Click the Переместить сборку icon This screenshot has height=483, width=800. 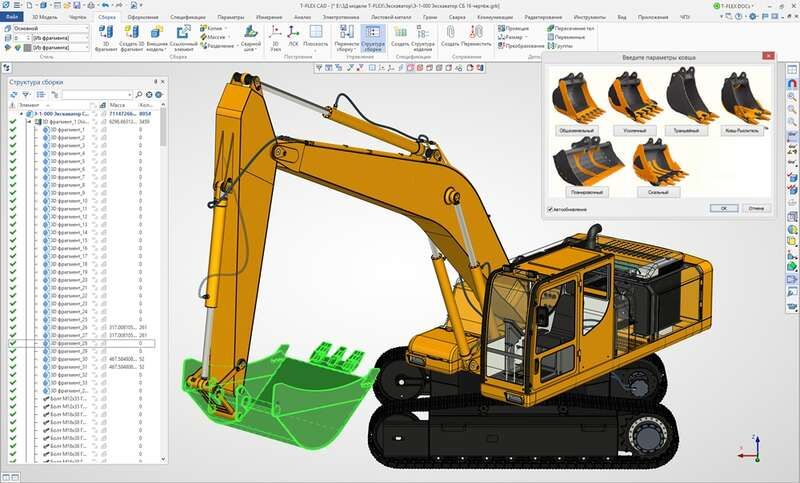(x=346, y=39)
